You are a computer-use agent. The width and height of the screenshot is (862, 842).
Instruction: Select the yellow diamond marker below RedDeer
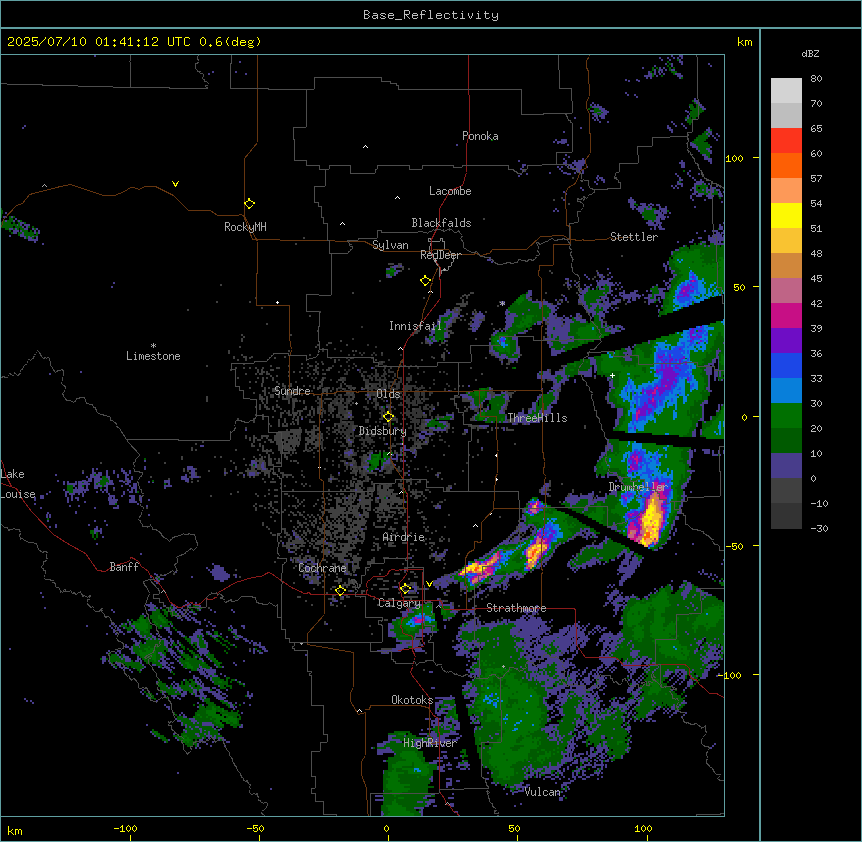pyautogui.click(x=425, y=281)
